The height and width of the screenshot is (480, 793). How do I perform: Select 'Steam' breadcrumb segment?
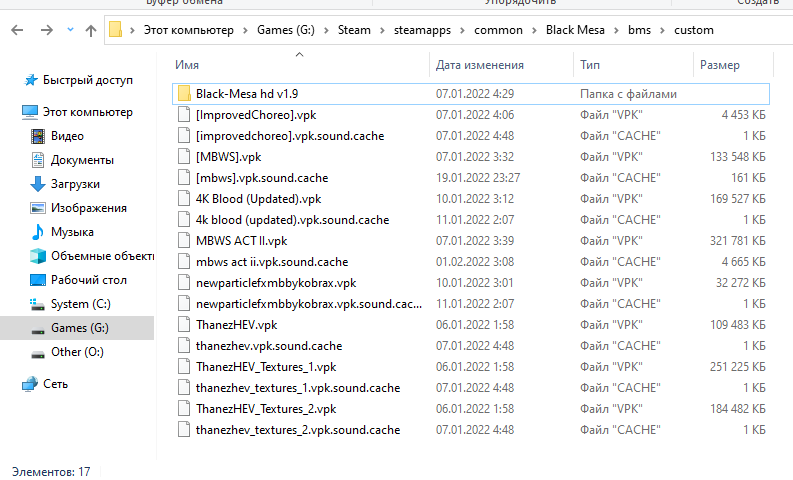pyautogui.click(x=354, y=30)
